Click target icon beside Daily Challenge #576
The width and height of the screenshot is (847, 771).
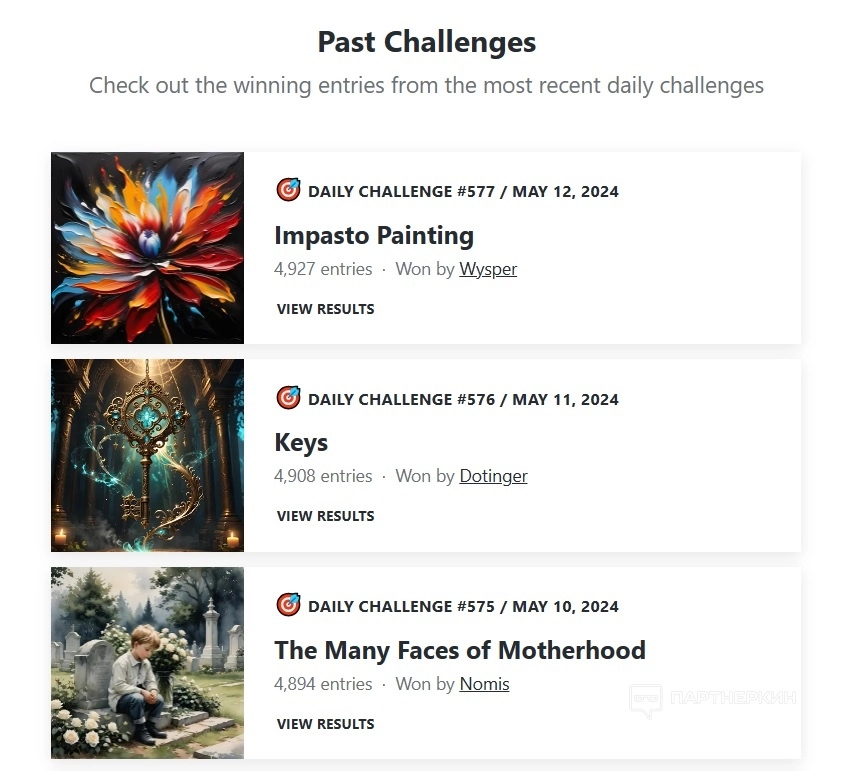(x=288, y=398)
